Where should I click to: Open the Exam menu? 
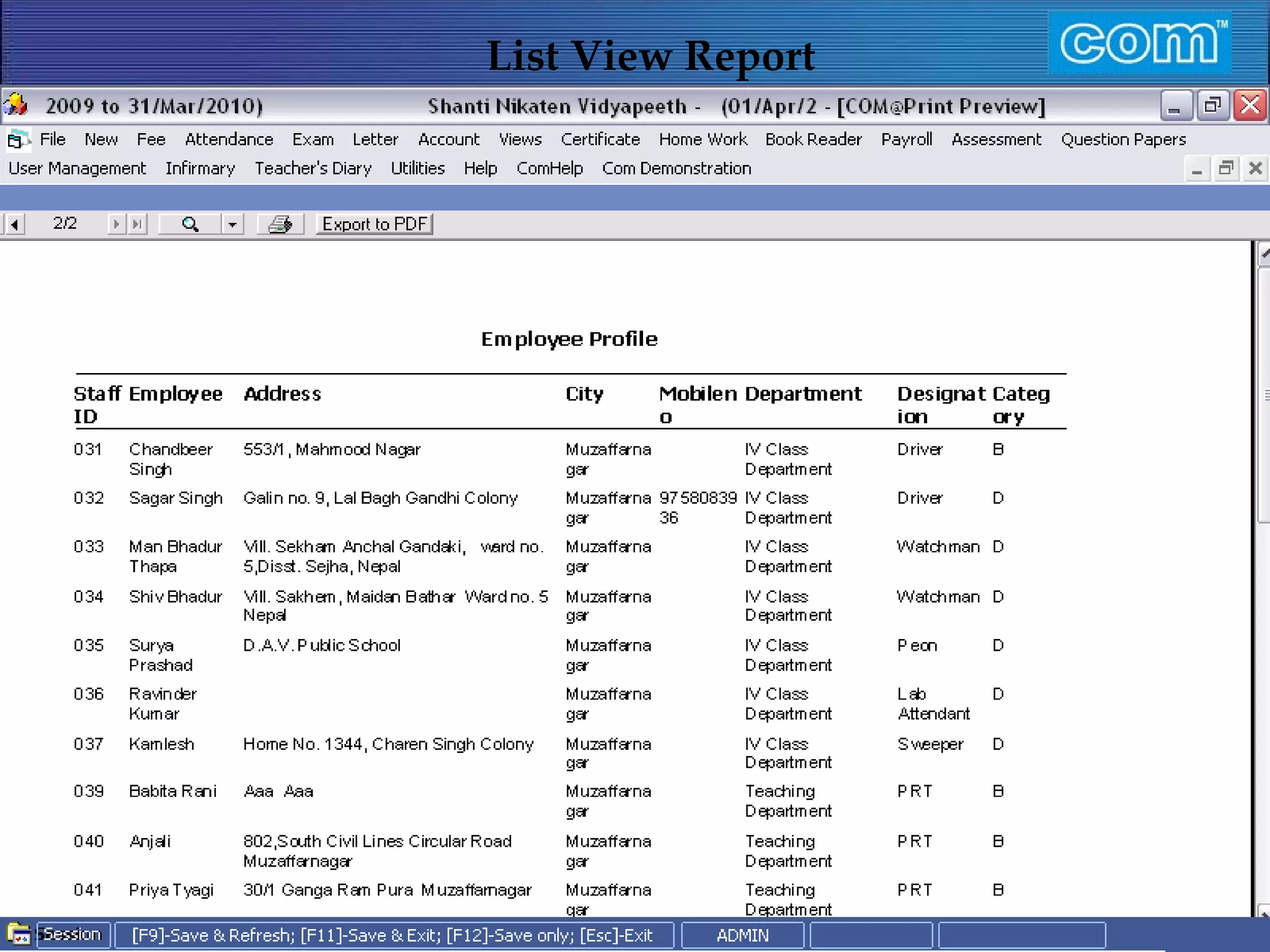click(x=313, y=139)
